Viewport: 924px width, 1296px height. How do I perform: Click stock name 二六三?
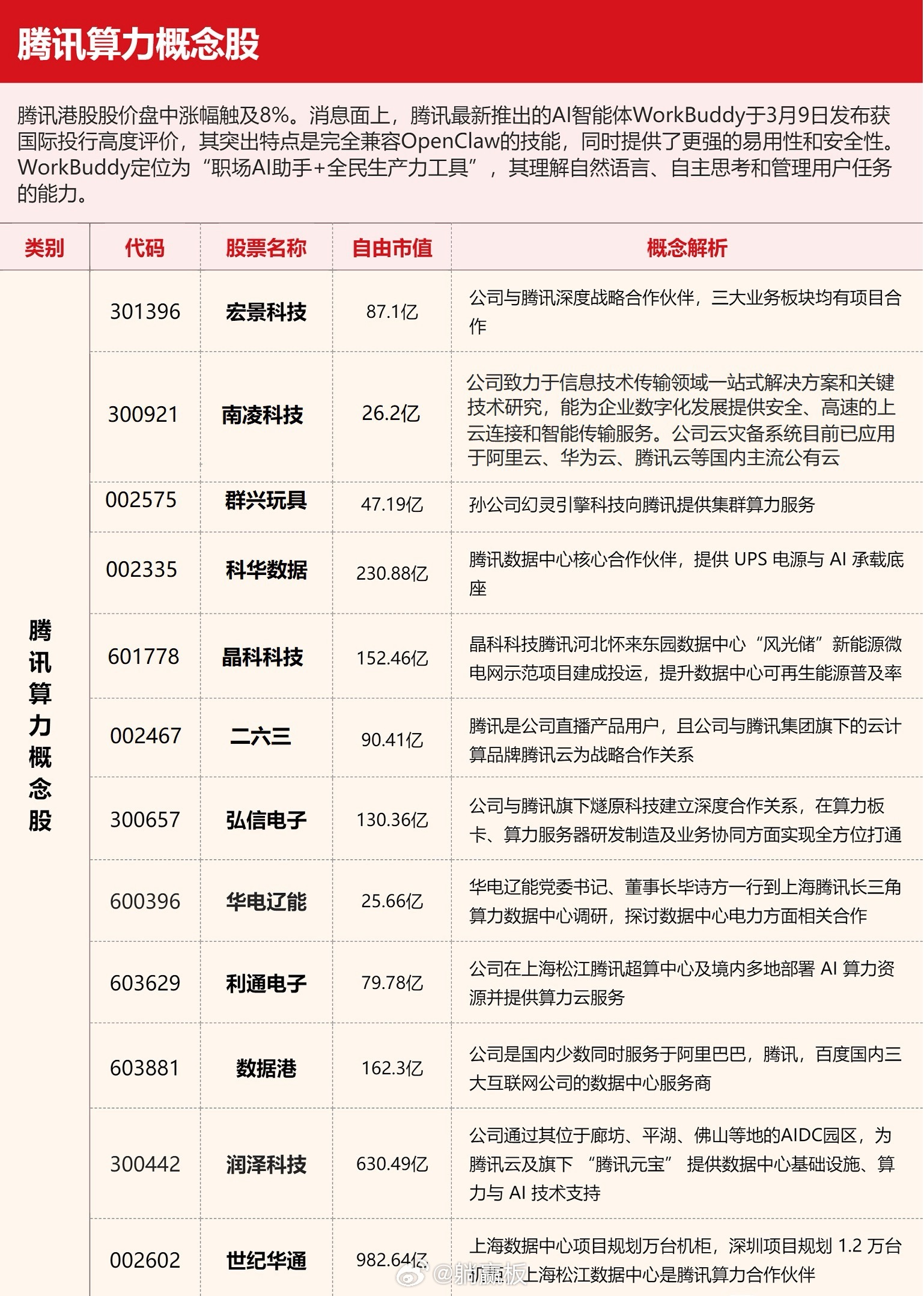point(261,736)
